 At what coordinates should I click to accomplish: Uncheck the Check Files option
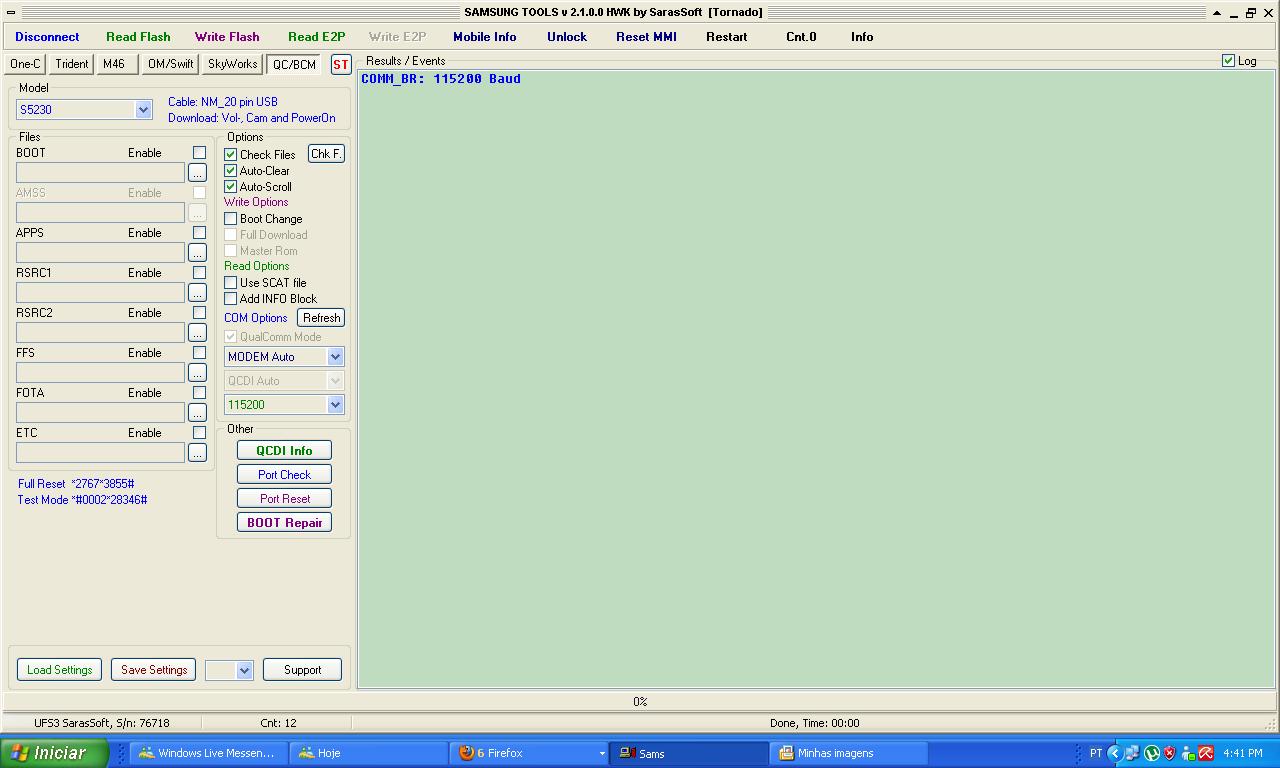click(231, 155)
